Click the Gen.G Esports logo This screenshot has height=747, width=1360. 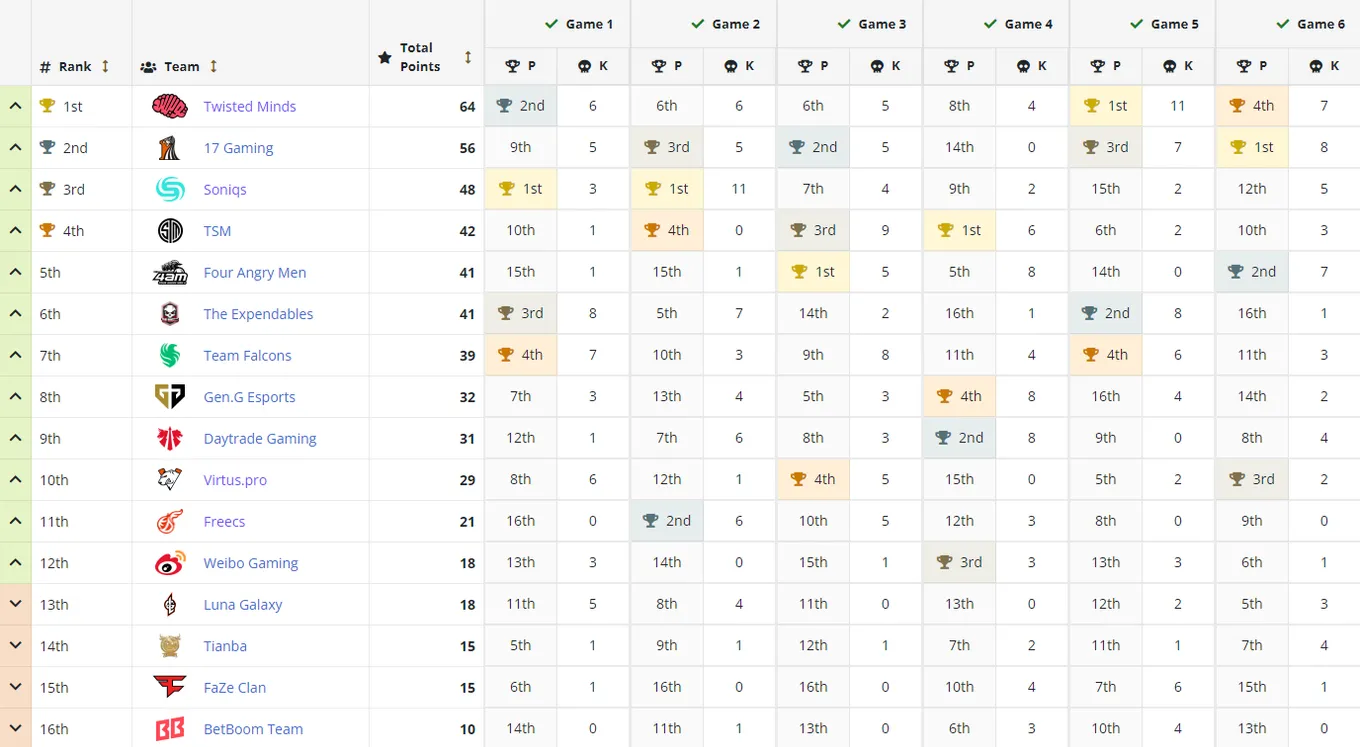(170, 397)
